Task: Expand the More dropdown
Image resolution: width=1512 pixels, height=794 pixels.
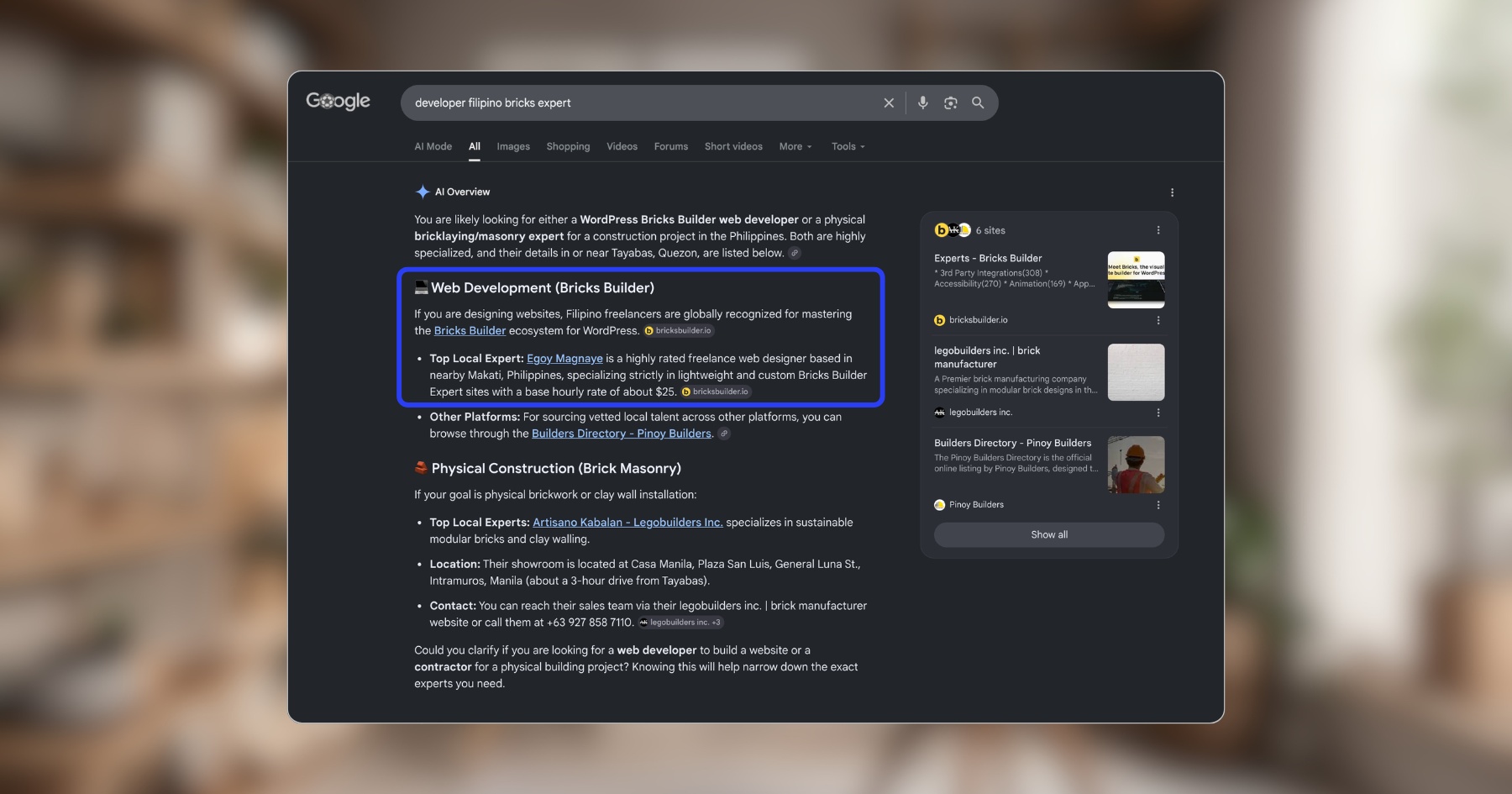Action: point(795,146)
